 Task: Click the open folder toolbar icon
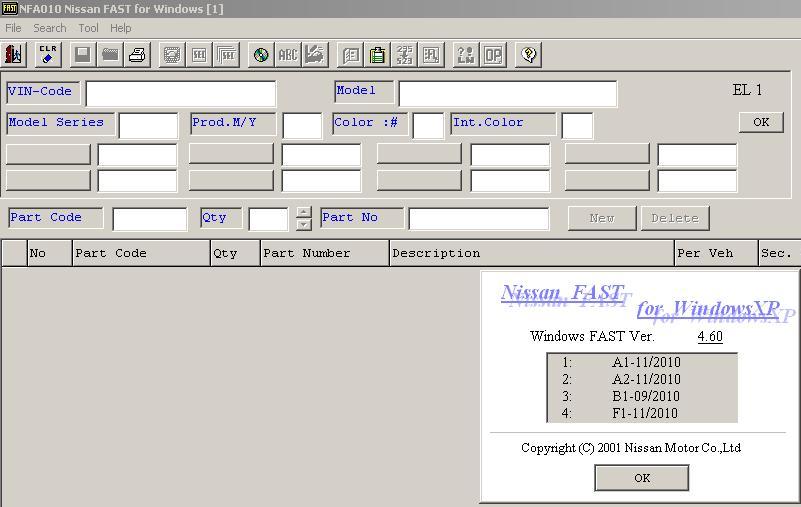[110, 54]
